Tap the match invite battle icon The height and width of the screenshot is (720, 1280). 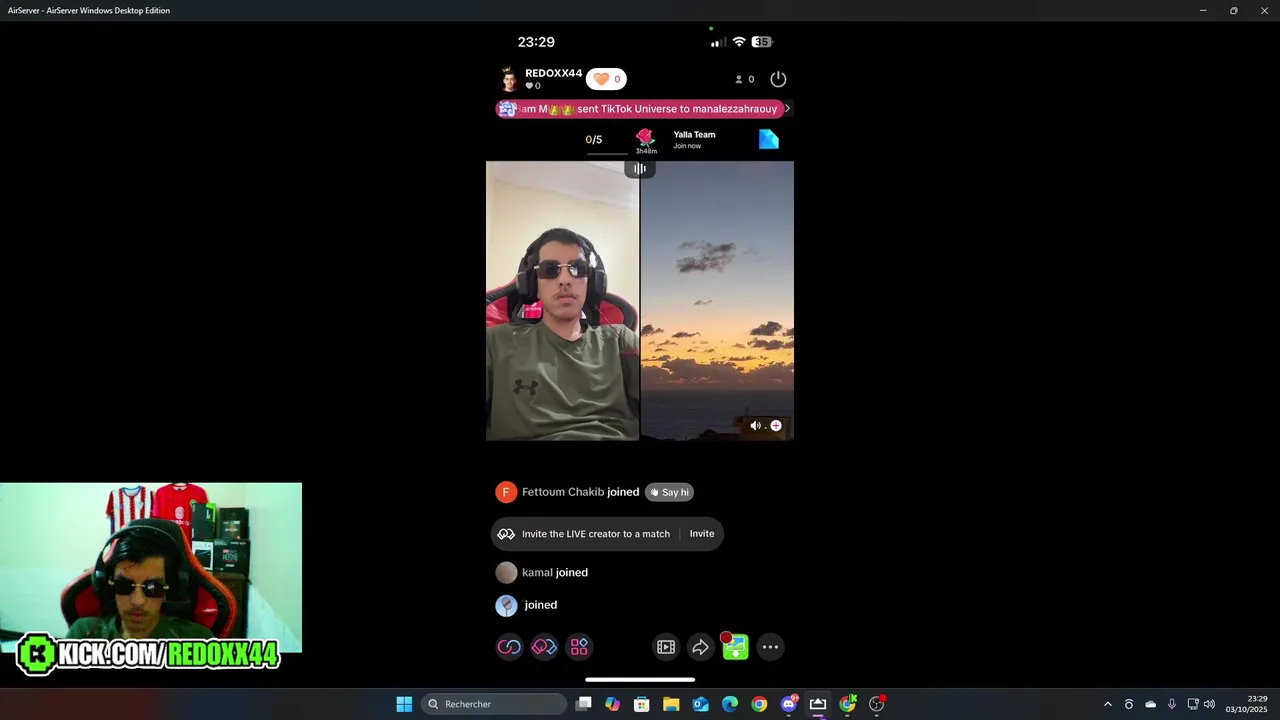tap(506, 534)
